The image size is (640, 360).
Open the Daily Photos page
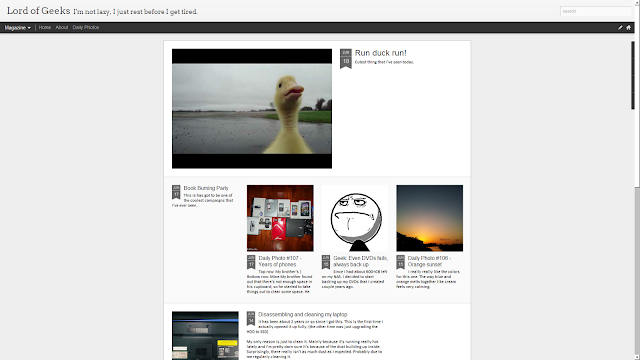(x=86, y=27)
